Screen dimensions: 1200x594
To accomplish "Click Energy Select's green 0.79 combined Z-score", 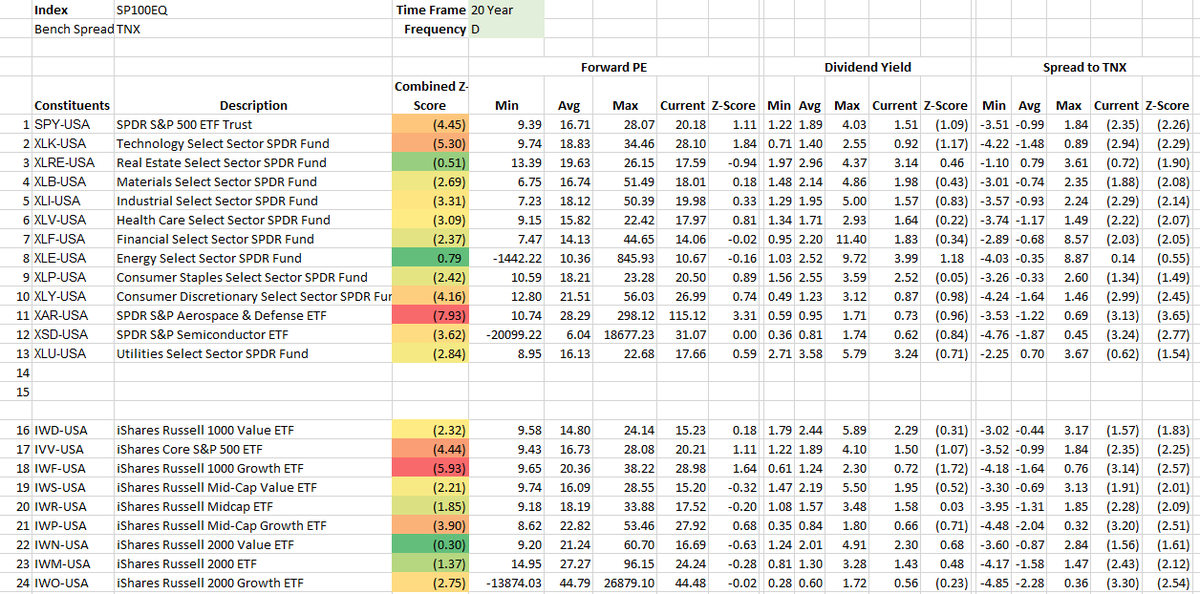I will click(x=432, y=257).
